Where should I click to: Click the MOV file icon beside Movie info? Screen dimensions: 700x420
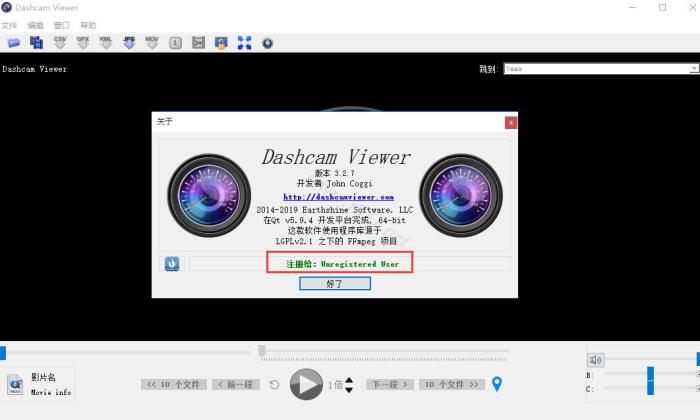(x=15, y=385)
